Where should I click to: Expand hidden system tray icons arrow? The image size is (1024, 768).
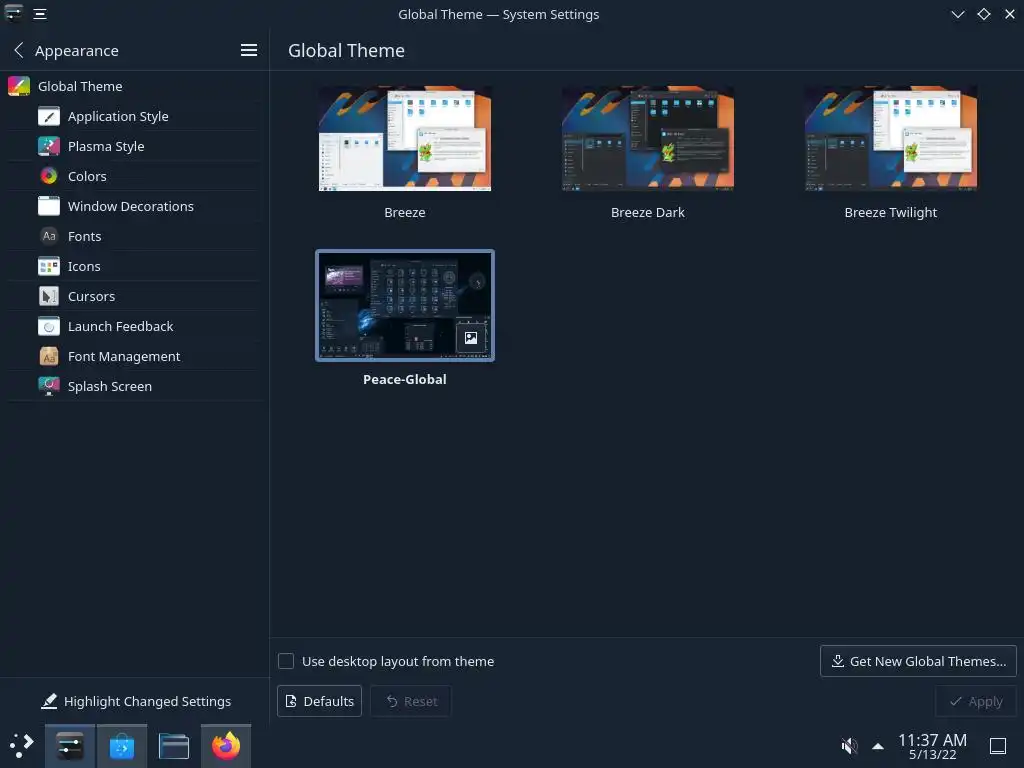[x=878, y=746]
